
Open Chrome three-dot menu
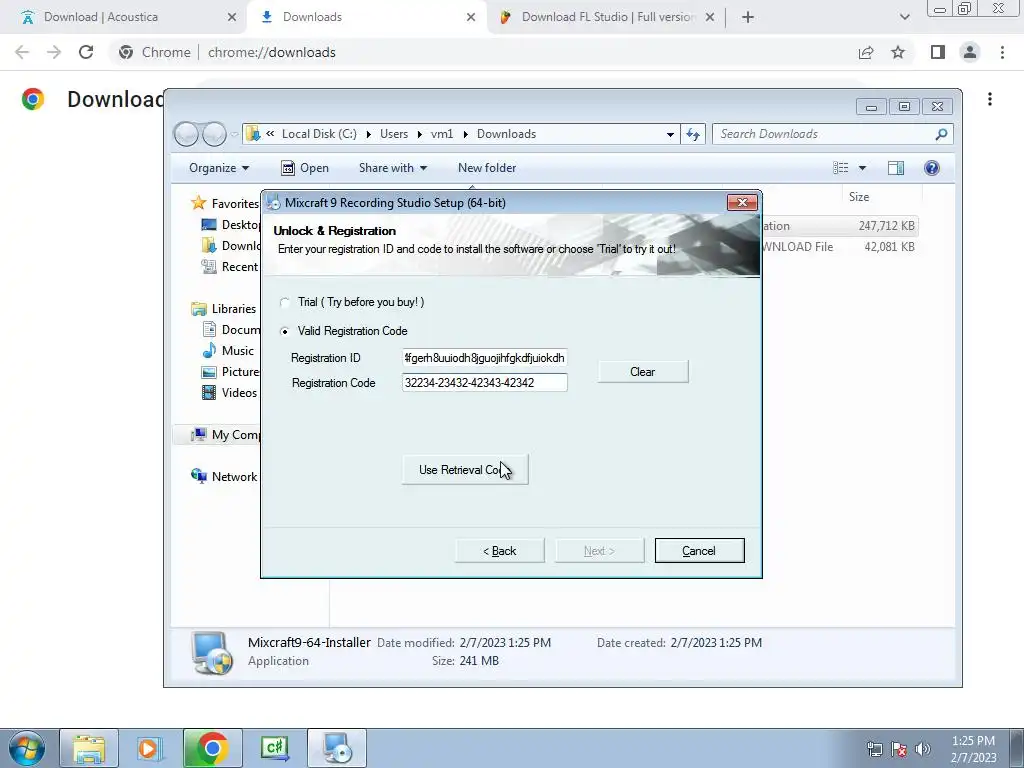point(1002,52)
